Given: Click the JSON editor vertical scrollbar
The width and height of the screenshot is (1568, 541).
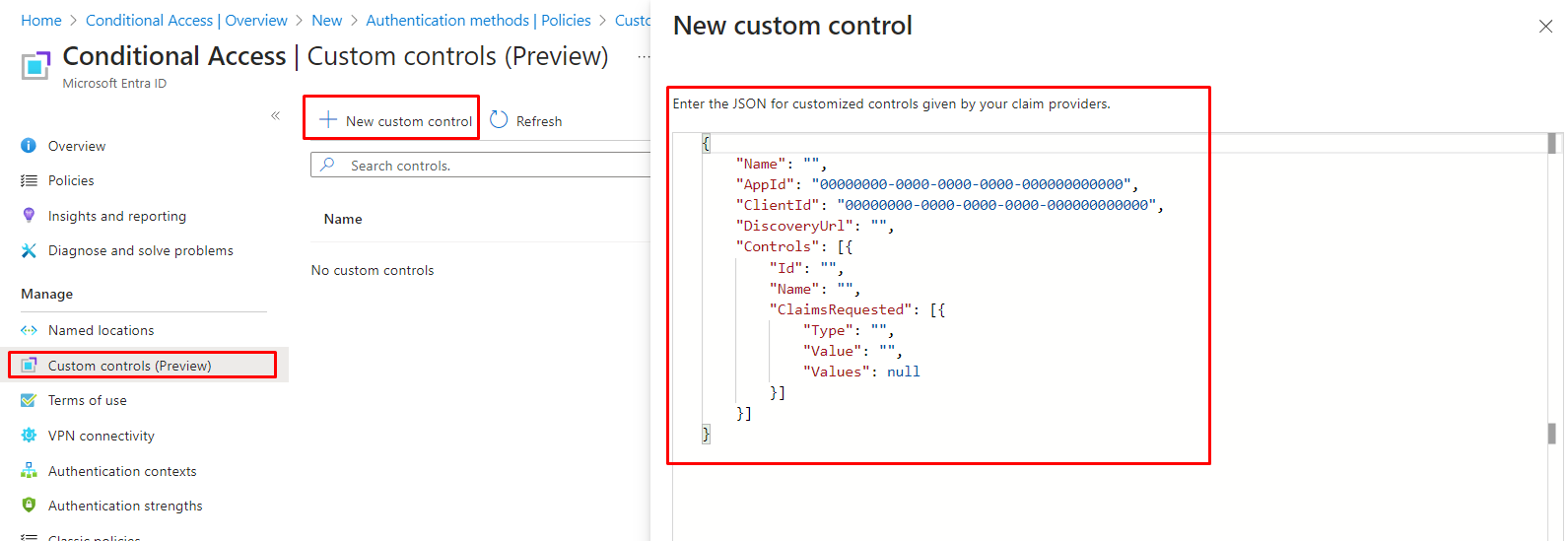Looking at the screenshot, I should pos(1552,296).
